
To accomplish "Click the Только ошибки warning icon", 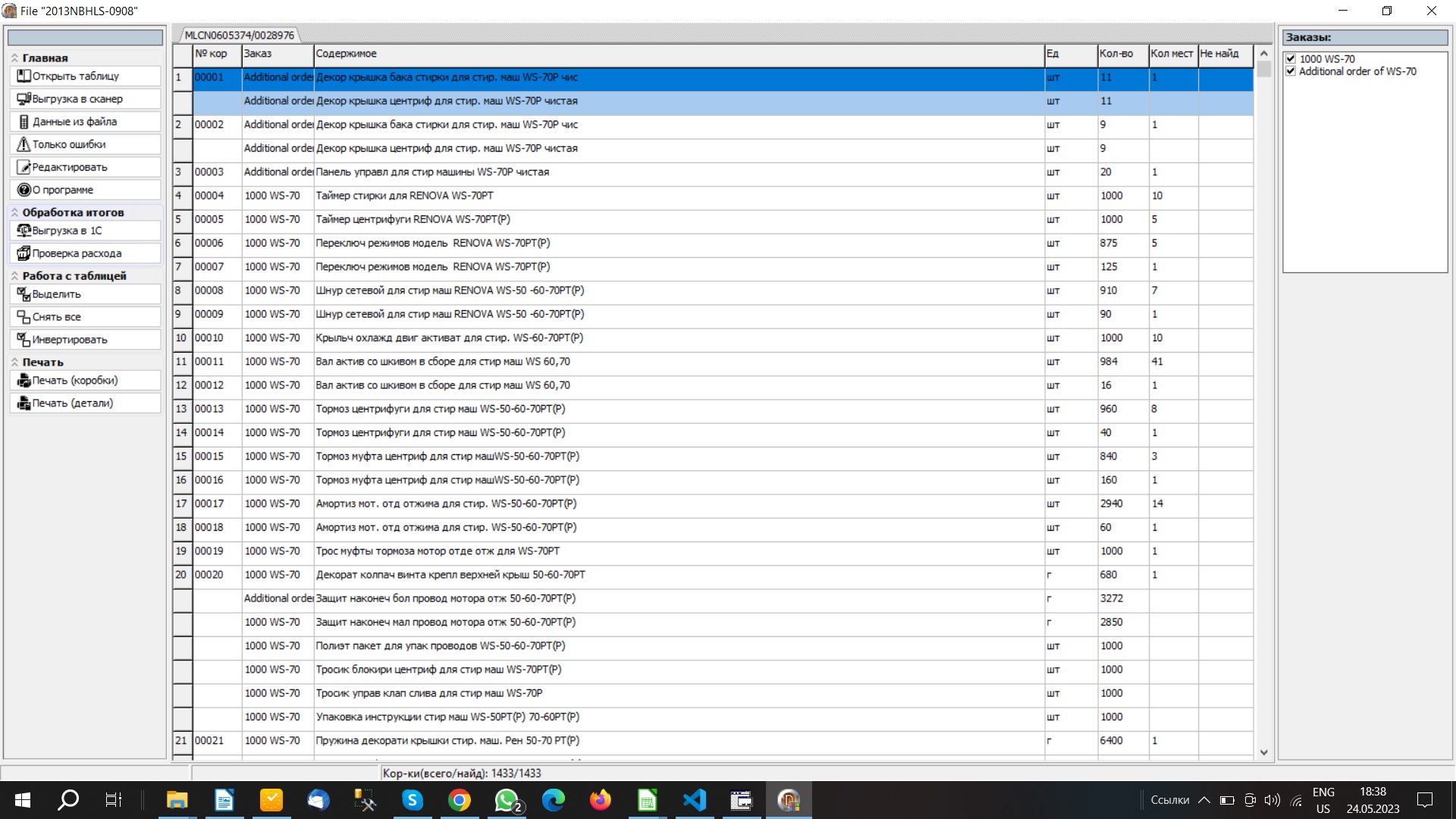I will click(x=24, y=144).
